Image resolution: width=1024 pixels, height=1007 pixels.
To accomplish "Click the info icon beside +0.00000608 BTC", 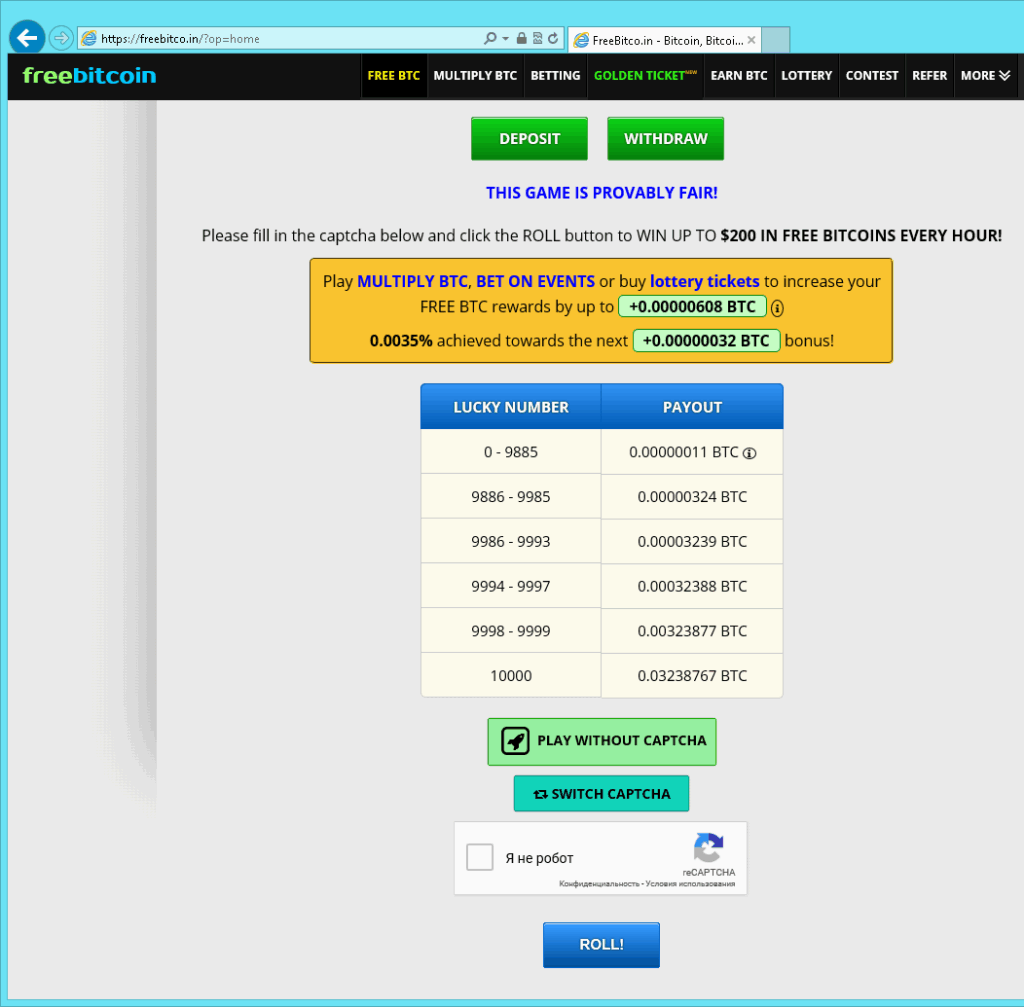I will [x=777, y=308].
